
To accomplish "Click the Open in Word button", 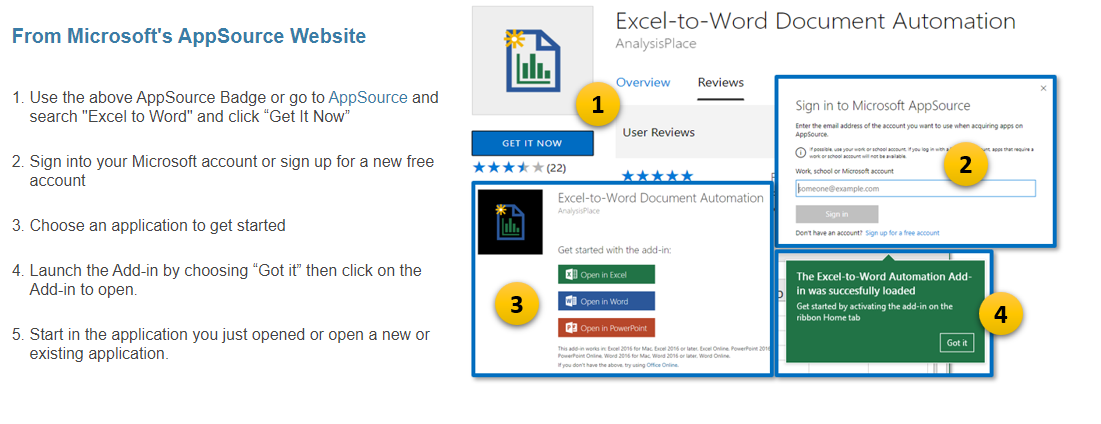I will [607, 301].
